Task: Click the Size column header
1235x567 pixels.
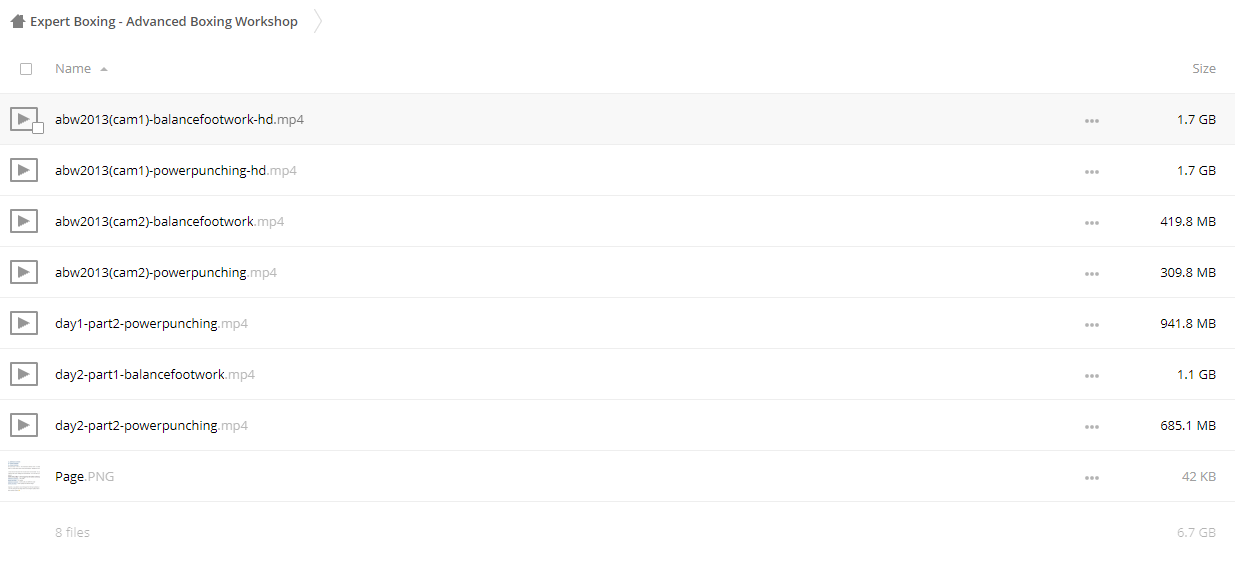Action: point(1204,69)
